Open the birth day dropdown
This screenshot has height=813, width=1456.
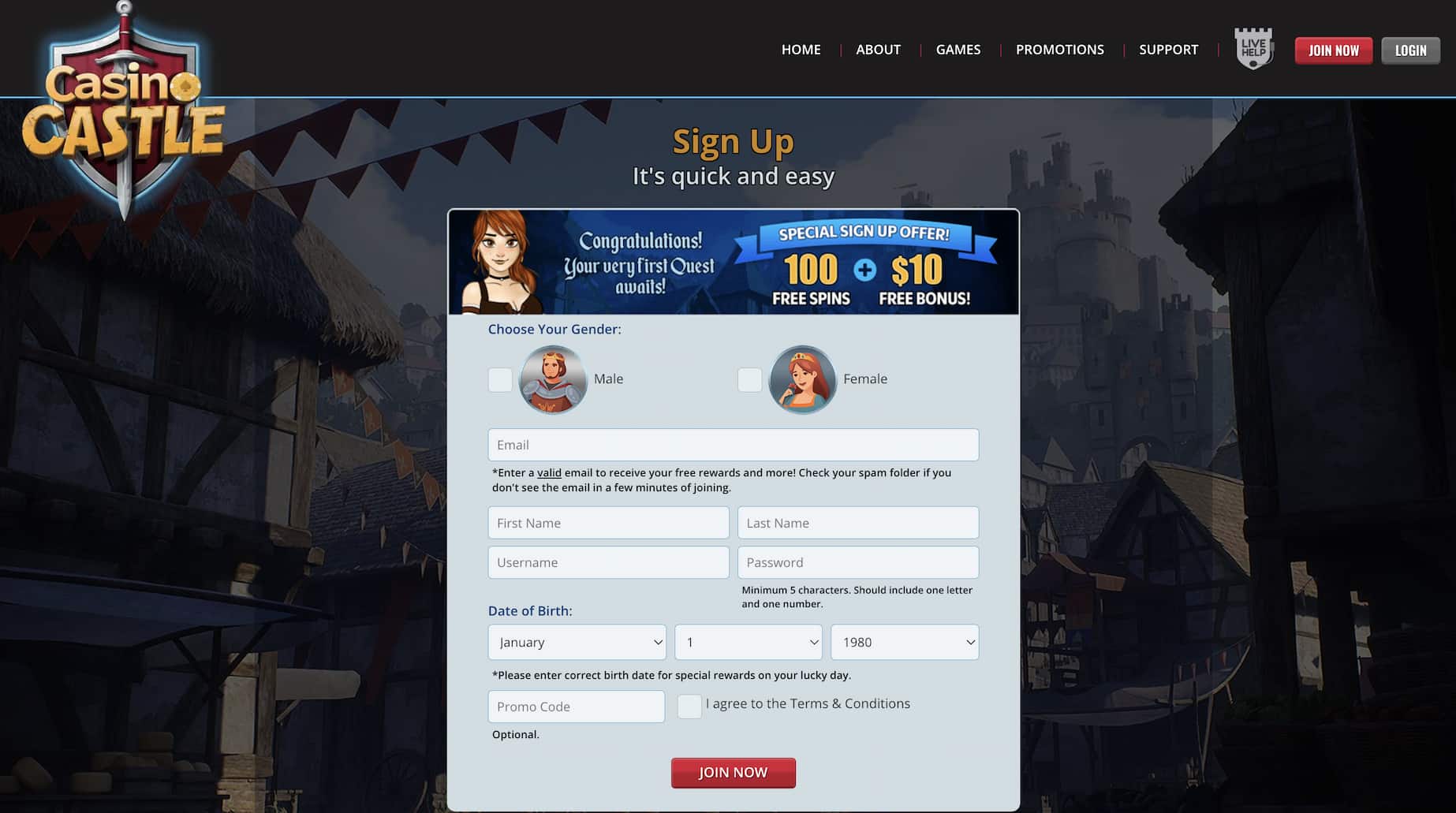click(749, 642)
